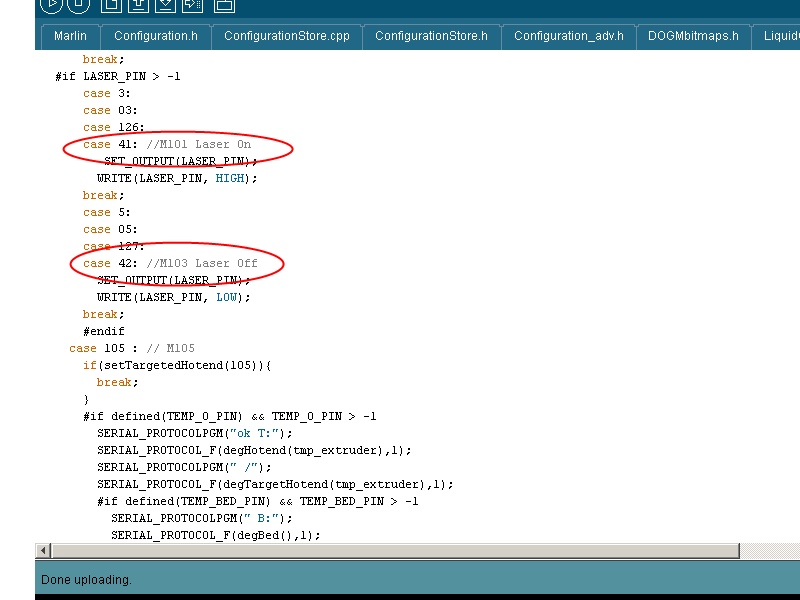The image size is (800, 600).
Task: Upload the sketch to the I/O board
Action: (x=192, y=4)
